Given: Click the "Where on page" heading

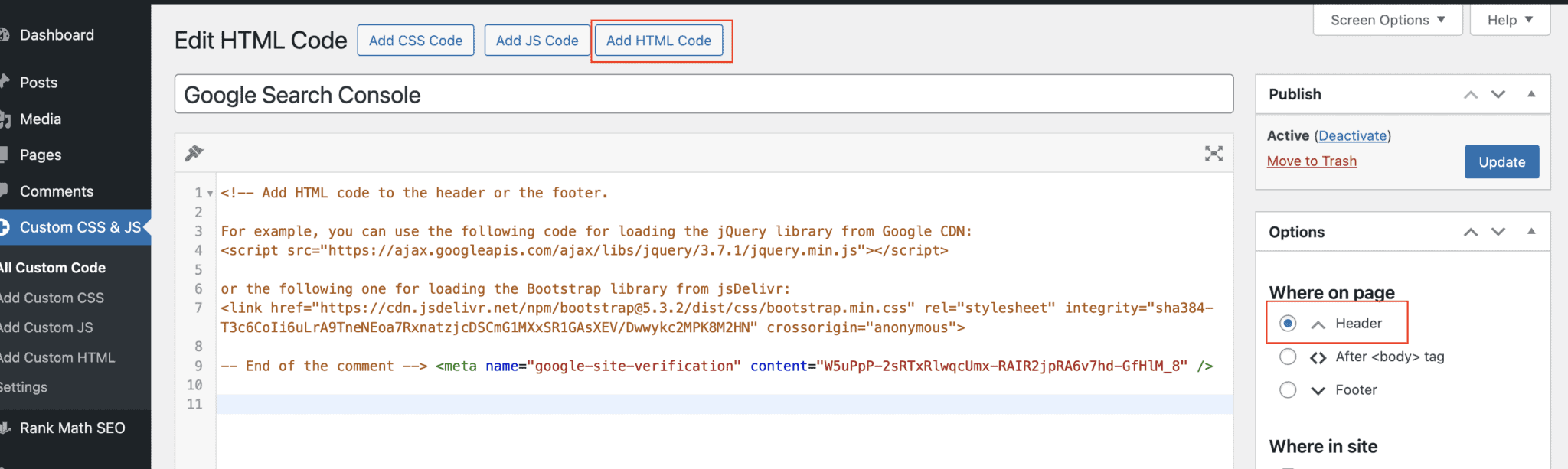Looking at the screenshot, I should [1332, 292].
